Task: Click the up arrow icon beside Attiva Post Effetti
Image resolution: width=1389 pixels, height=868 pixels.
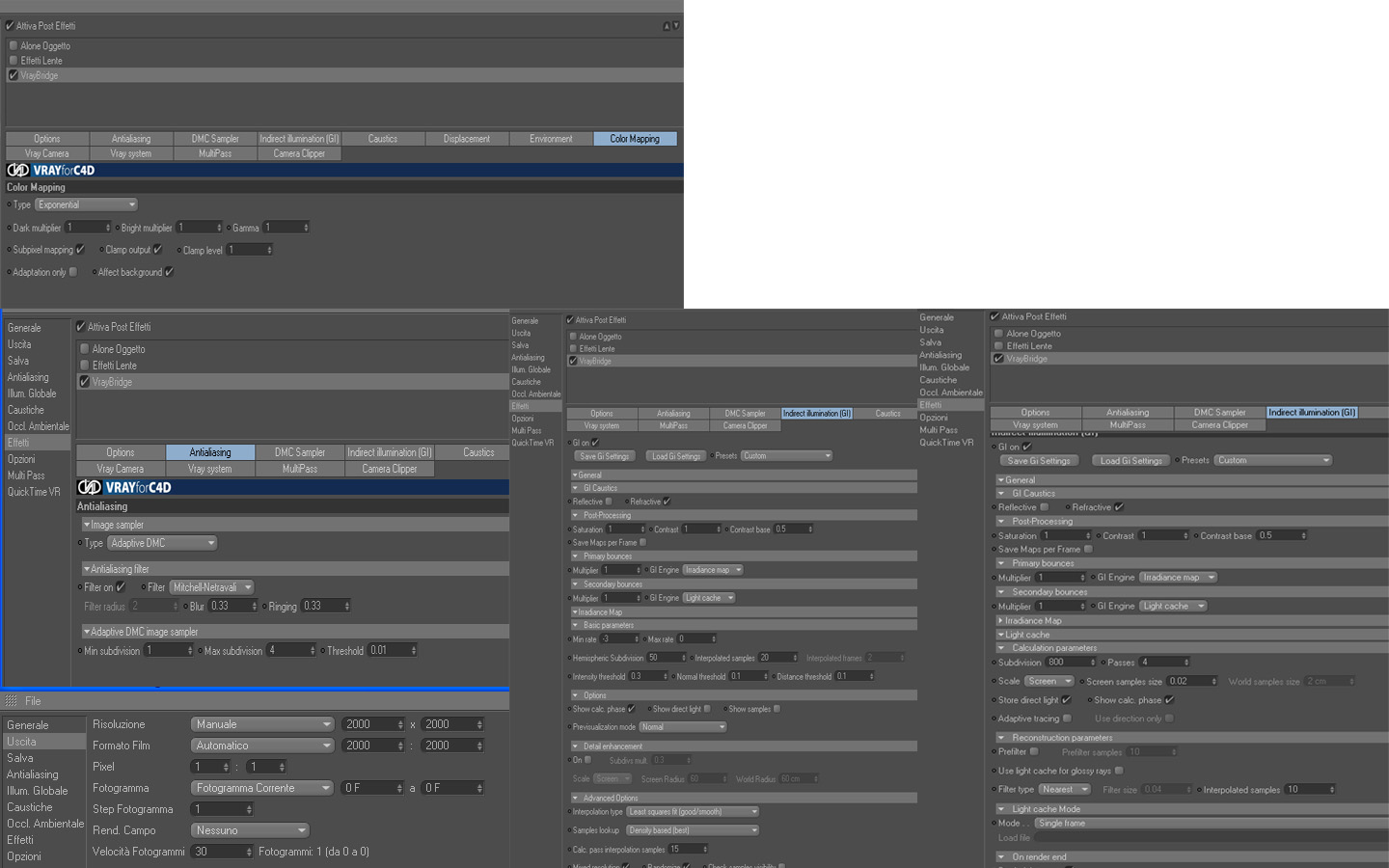Action: [667, 26]
